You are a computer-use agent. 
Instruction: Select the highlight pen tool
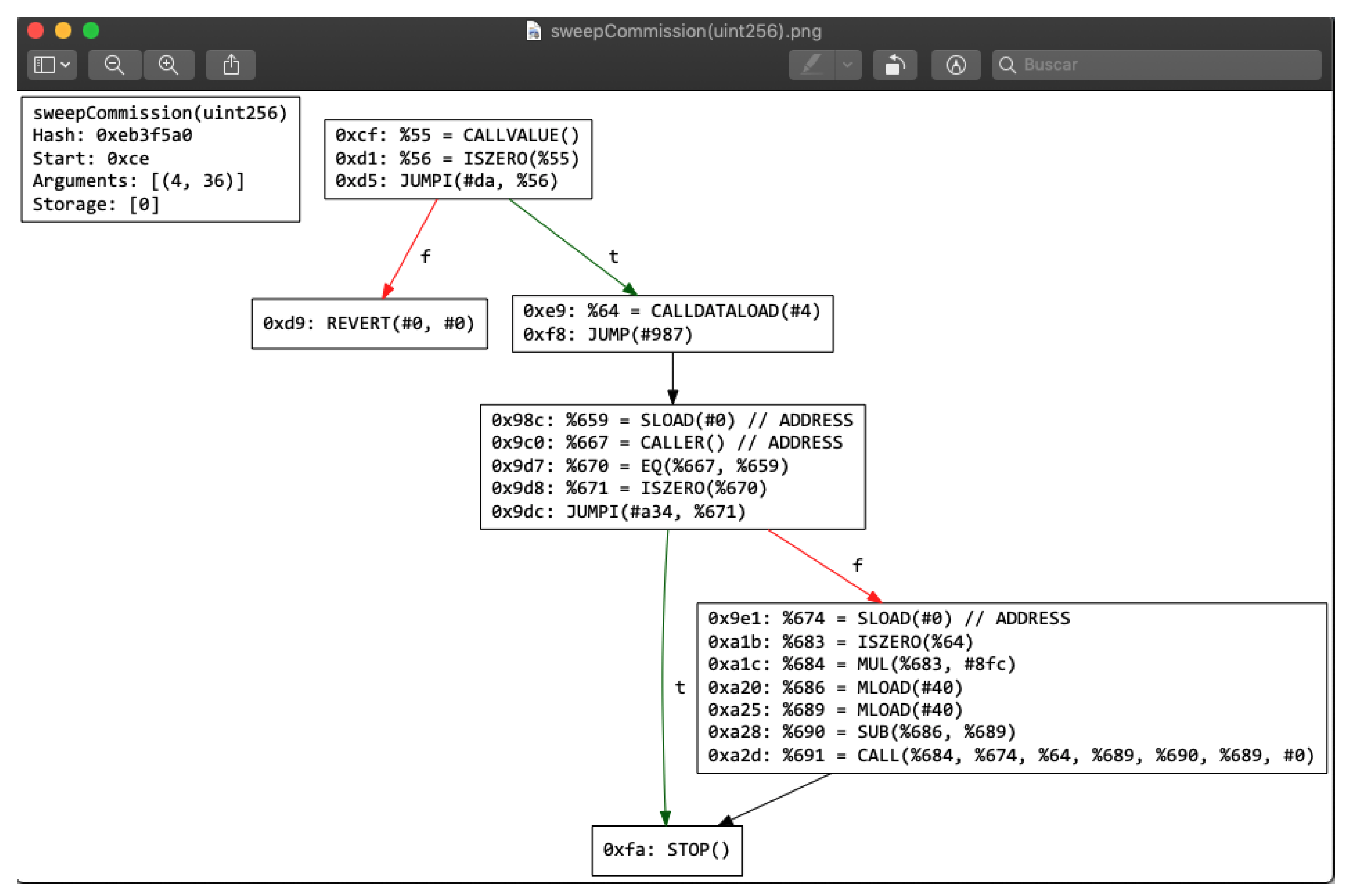click(812, 65)
